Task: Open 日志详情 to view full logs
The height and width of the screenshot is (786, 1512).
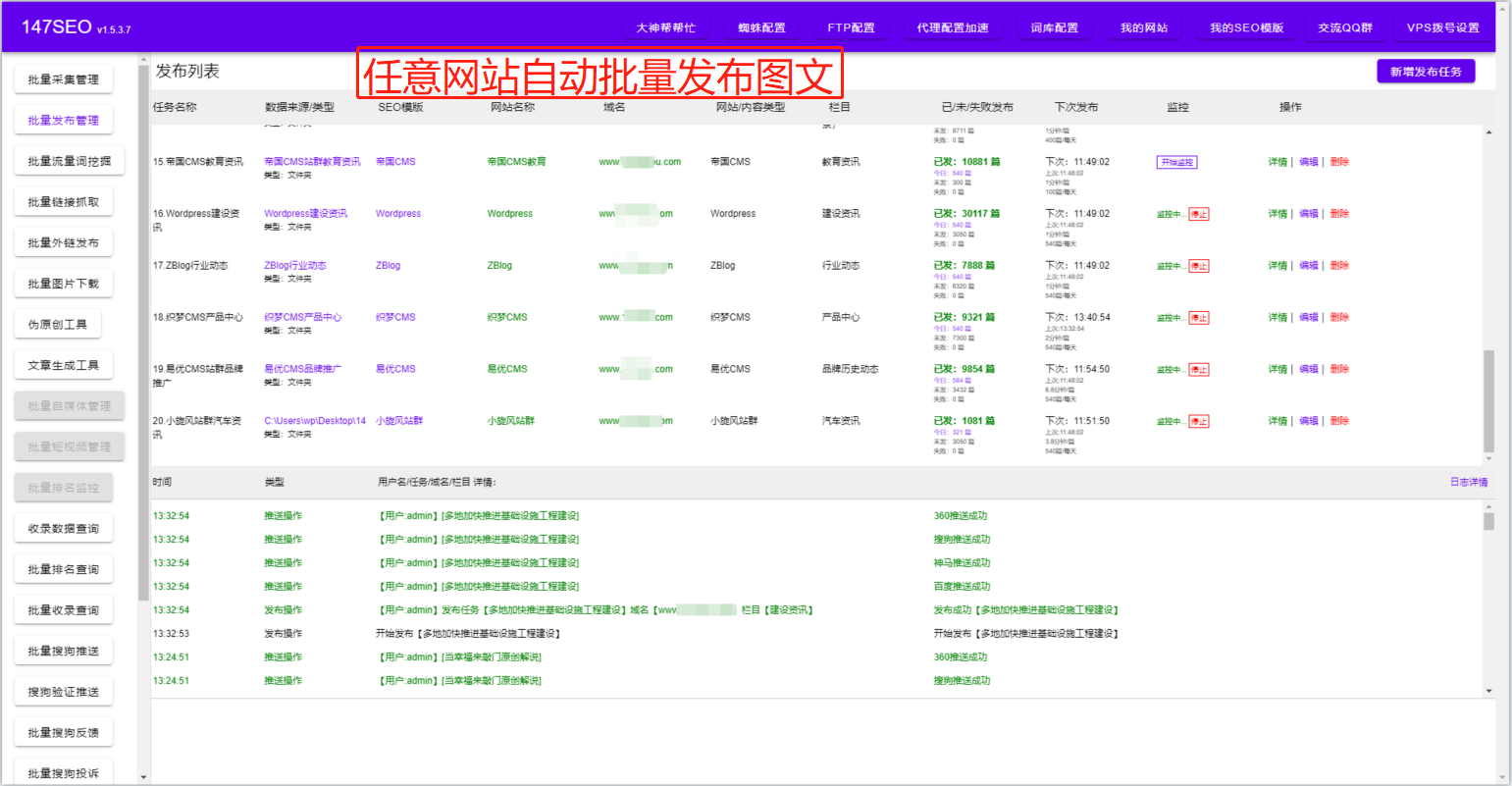Action: 1467,481
